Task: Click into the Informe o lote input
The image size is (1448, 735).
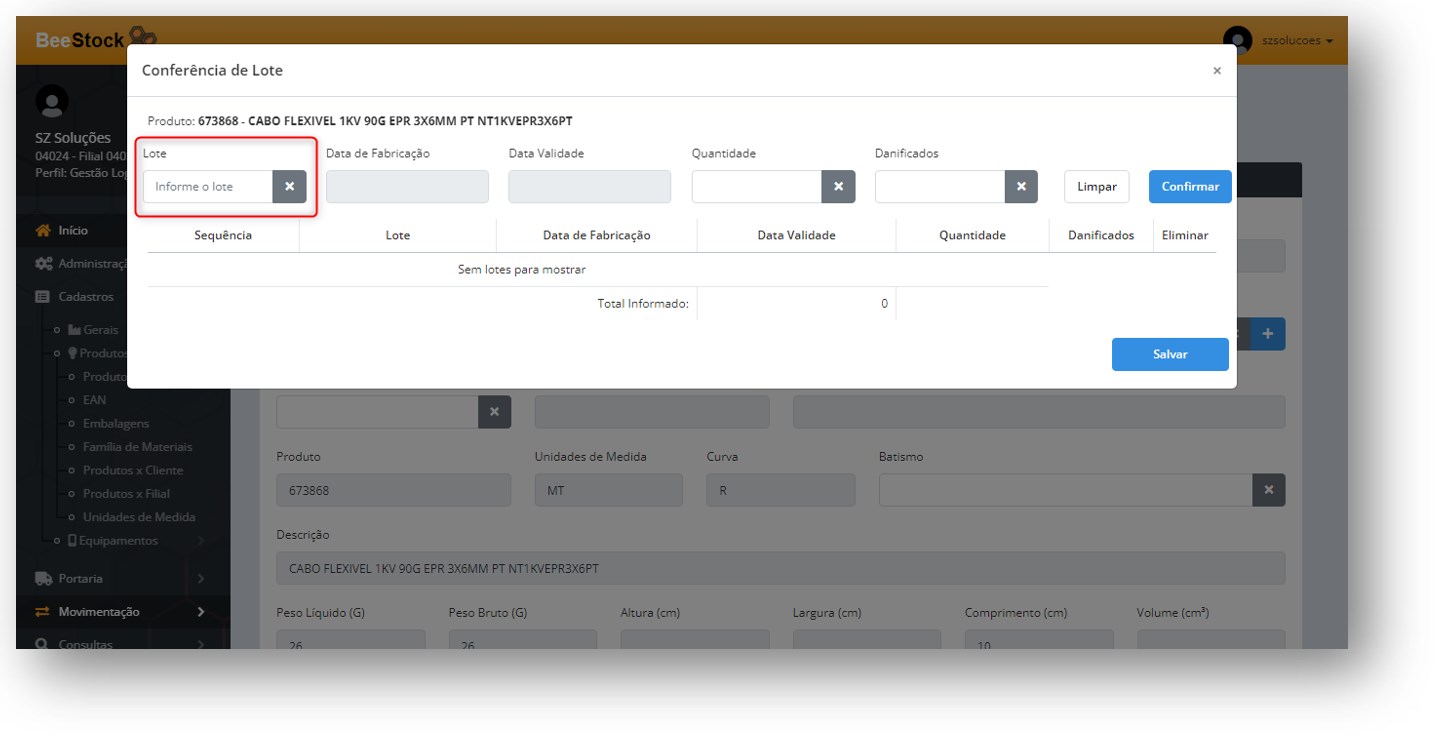Action: click(208, 187)
